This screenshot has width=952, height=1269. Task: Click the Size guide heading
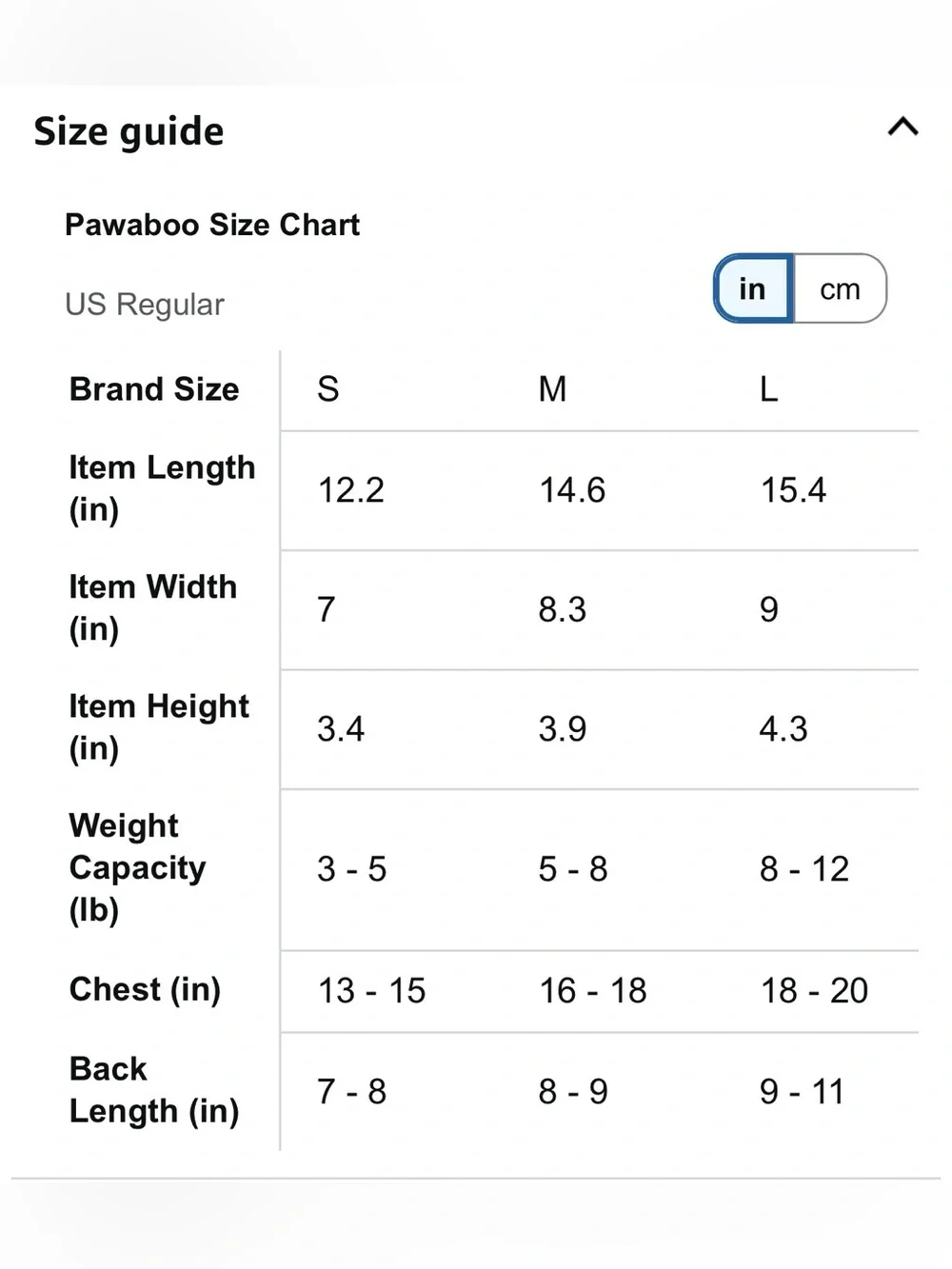pyautogui.click(x=129, y=131)
